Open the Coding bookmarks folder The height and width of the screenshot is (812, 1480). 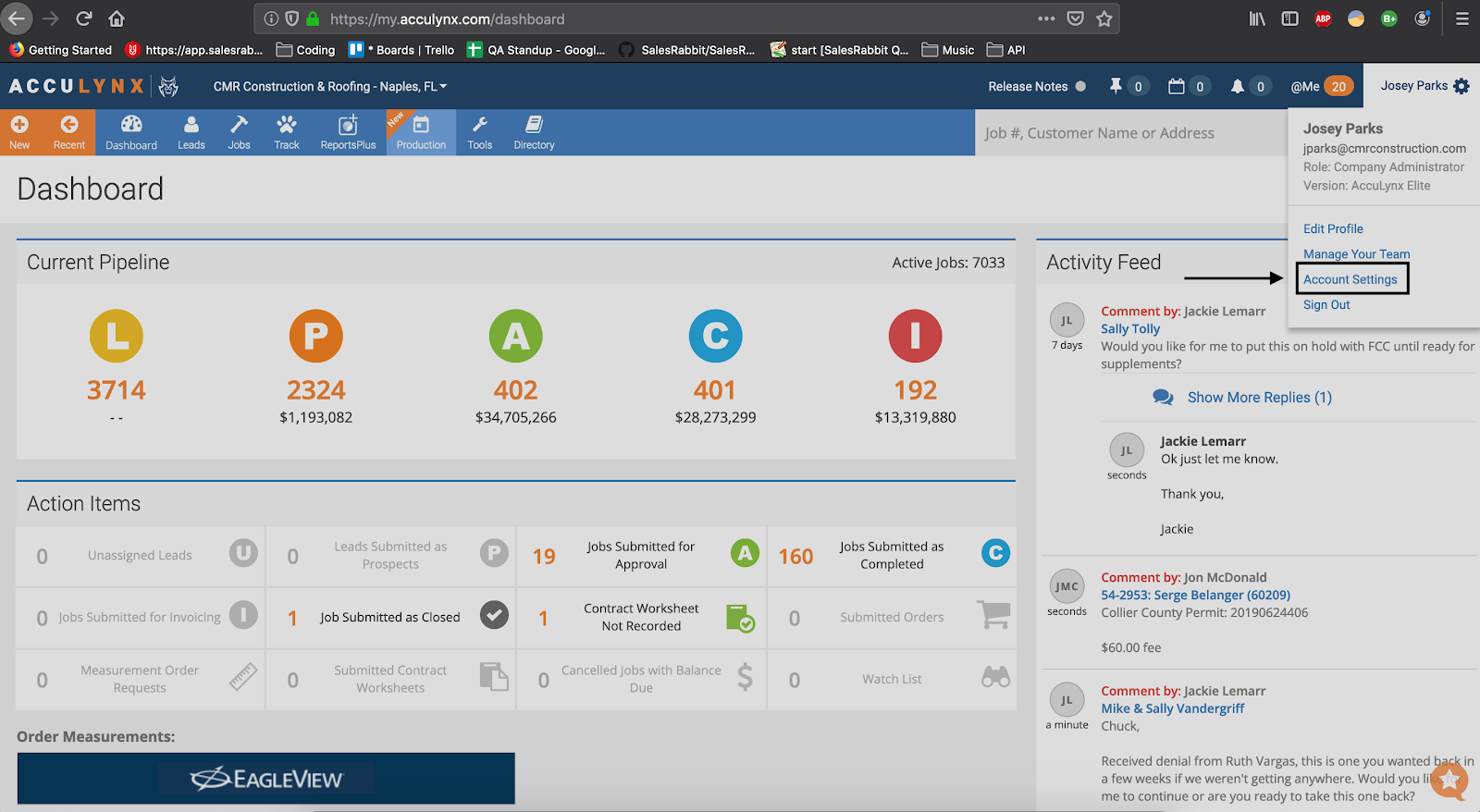[x=306, y=50]
